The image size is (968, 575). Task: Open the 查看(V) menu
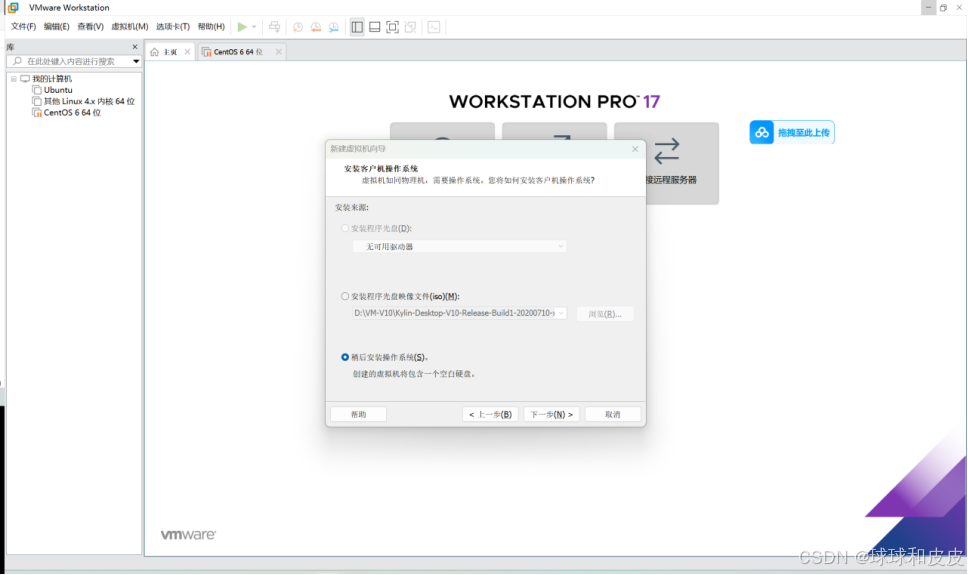pyautogui.click(x=90, y=27)
